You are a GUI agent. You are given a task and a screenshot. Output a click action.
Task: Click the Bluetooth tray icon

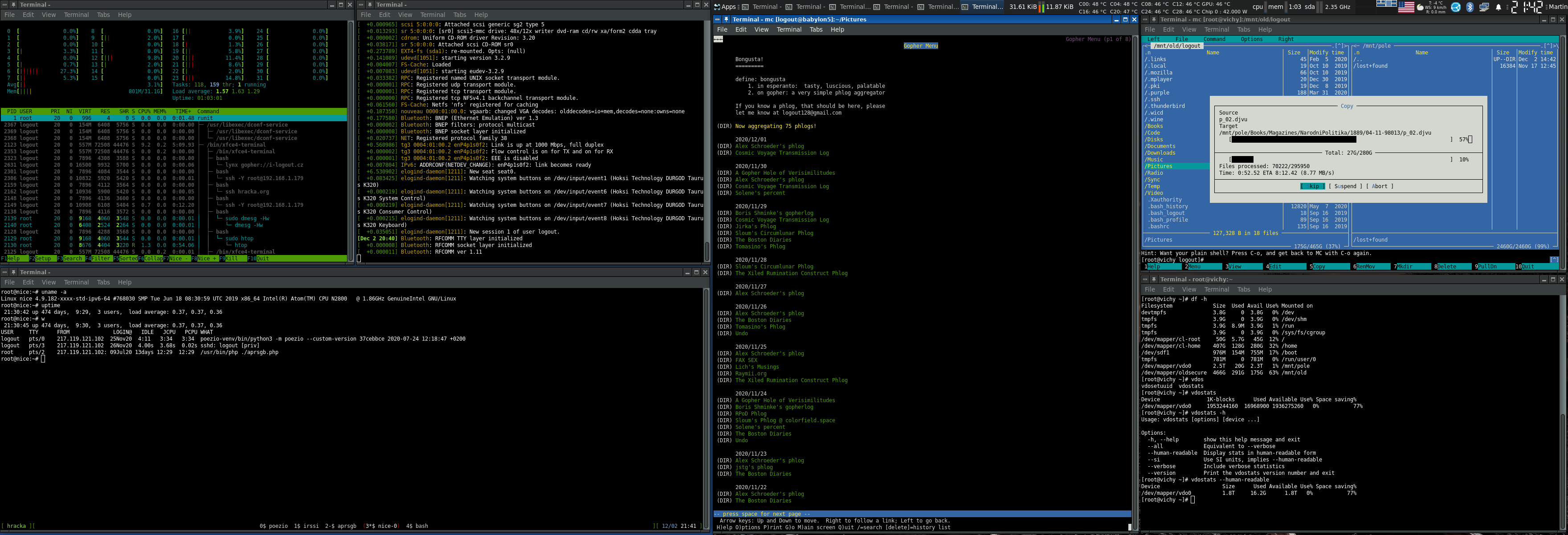pos(1470,7)
